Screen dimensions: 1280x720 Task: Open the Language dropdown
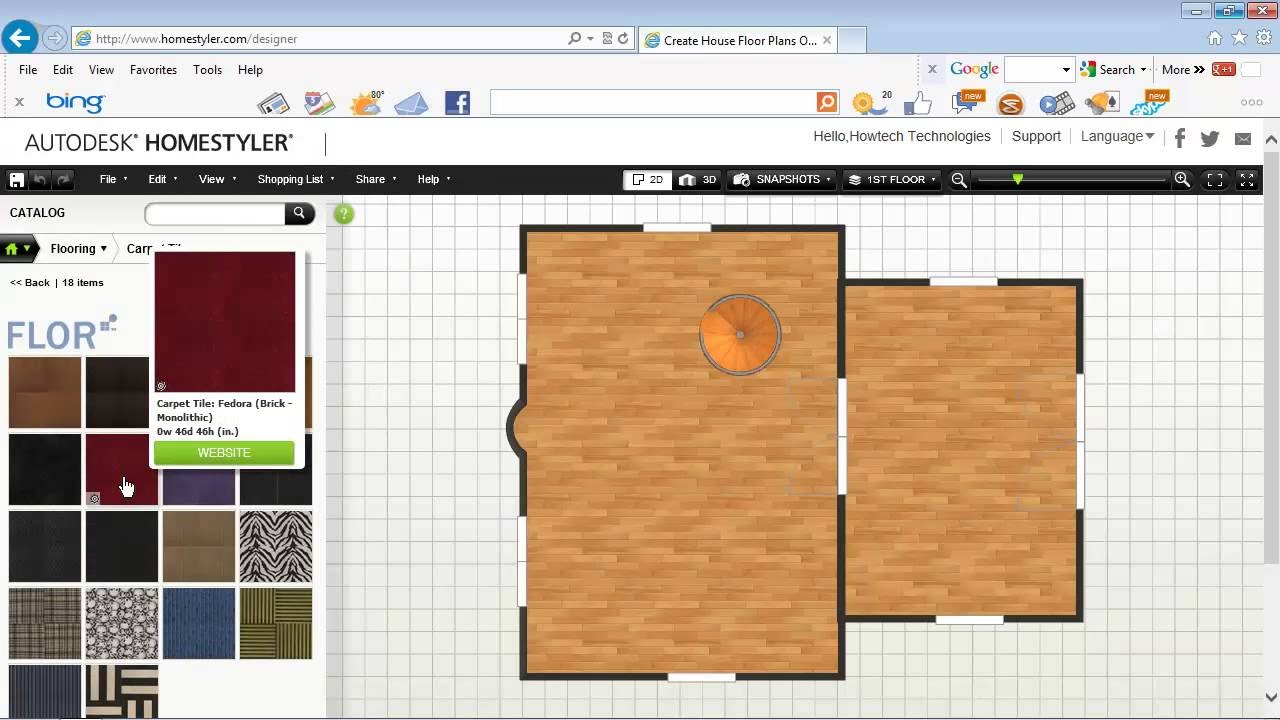pos(1117,136)
